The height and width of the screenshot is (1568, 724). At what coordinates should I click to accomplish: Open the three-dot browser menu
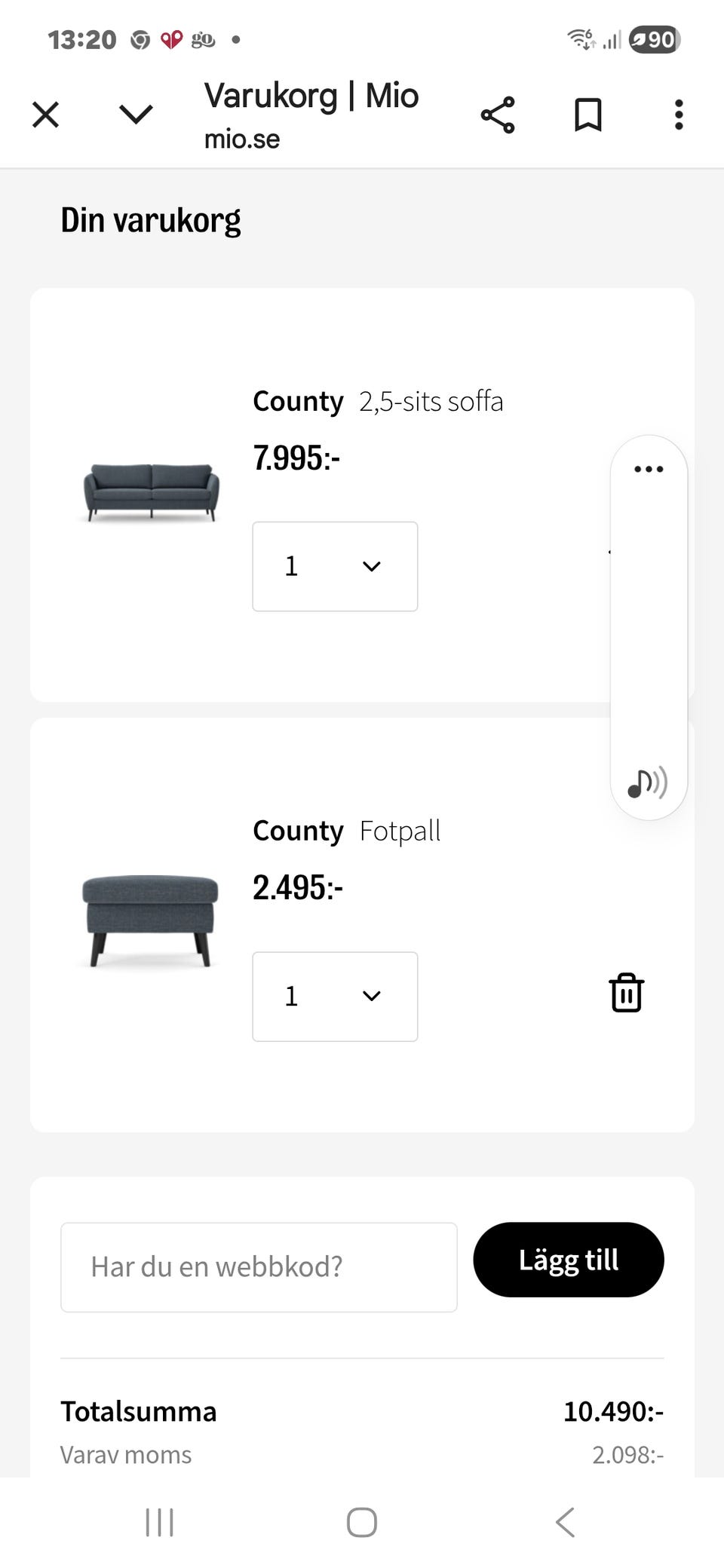679,115
